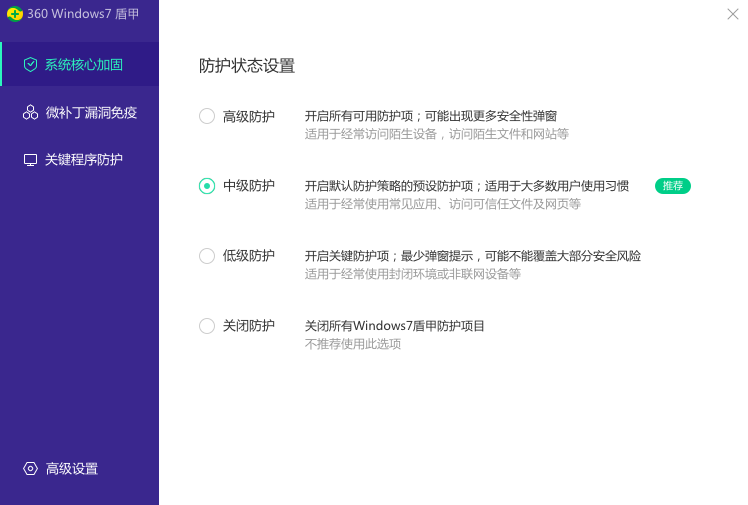Click the text 关闭所有Windows7盾甲防护项目
This screenshot has height=505, width=748.
pos(394,326)
